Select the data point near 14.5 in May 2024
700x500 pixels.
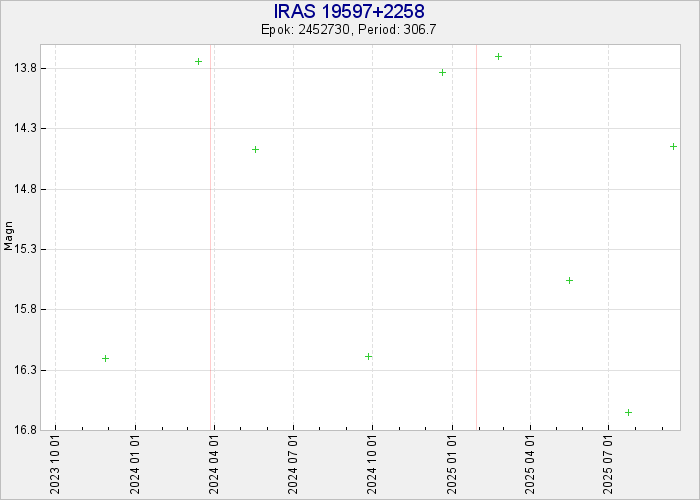[x=255, y=150]
